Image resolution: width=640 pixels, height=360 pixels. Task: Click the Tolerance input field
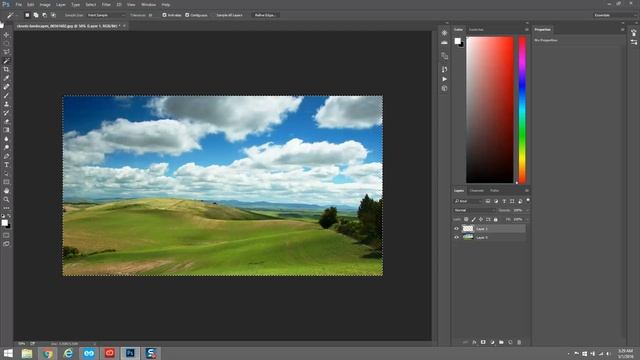tap(153, 15)
